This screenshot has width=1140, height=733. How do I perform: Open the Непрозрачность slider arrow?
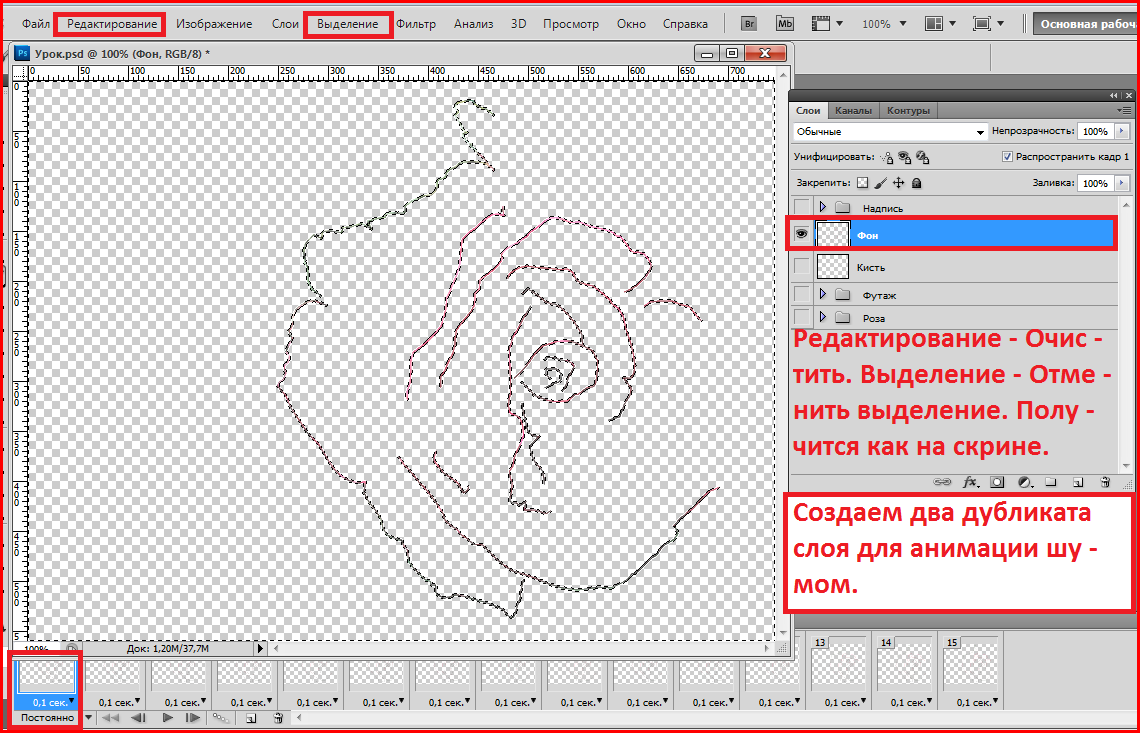(1123, 132)
